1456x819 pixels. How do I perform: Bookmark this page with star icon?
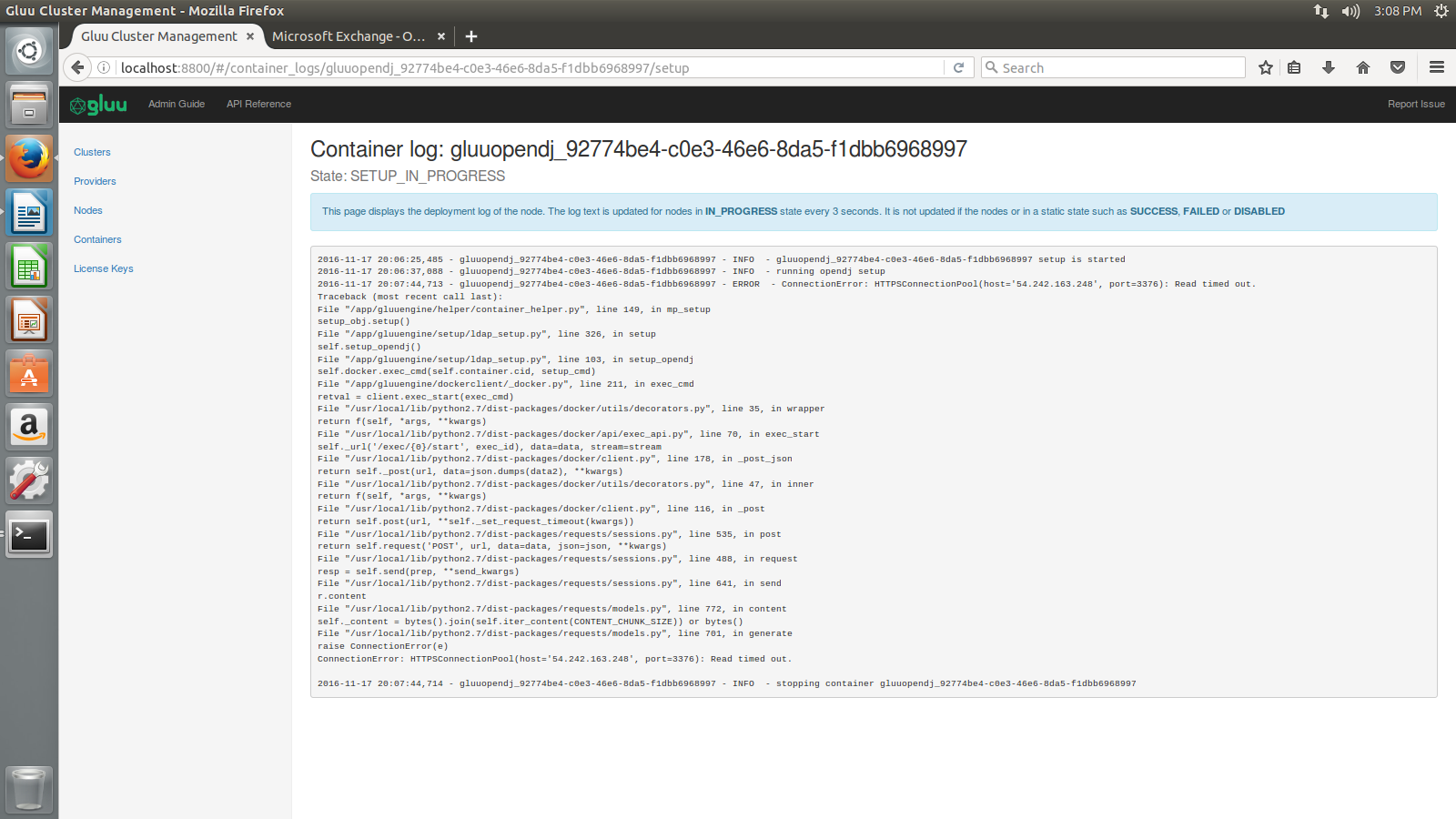point(1265,67)
